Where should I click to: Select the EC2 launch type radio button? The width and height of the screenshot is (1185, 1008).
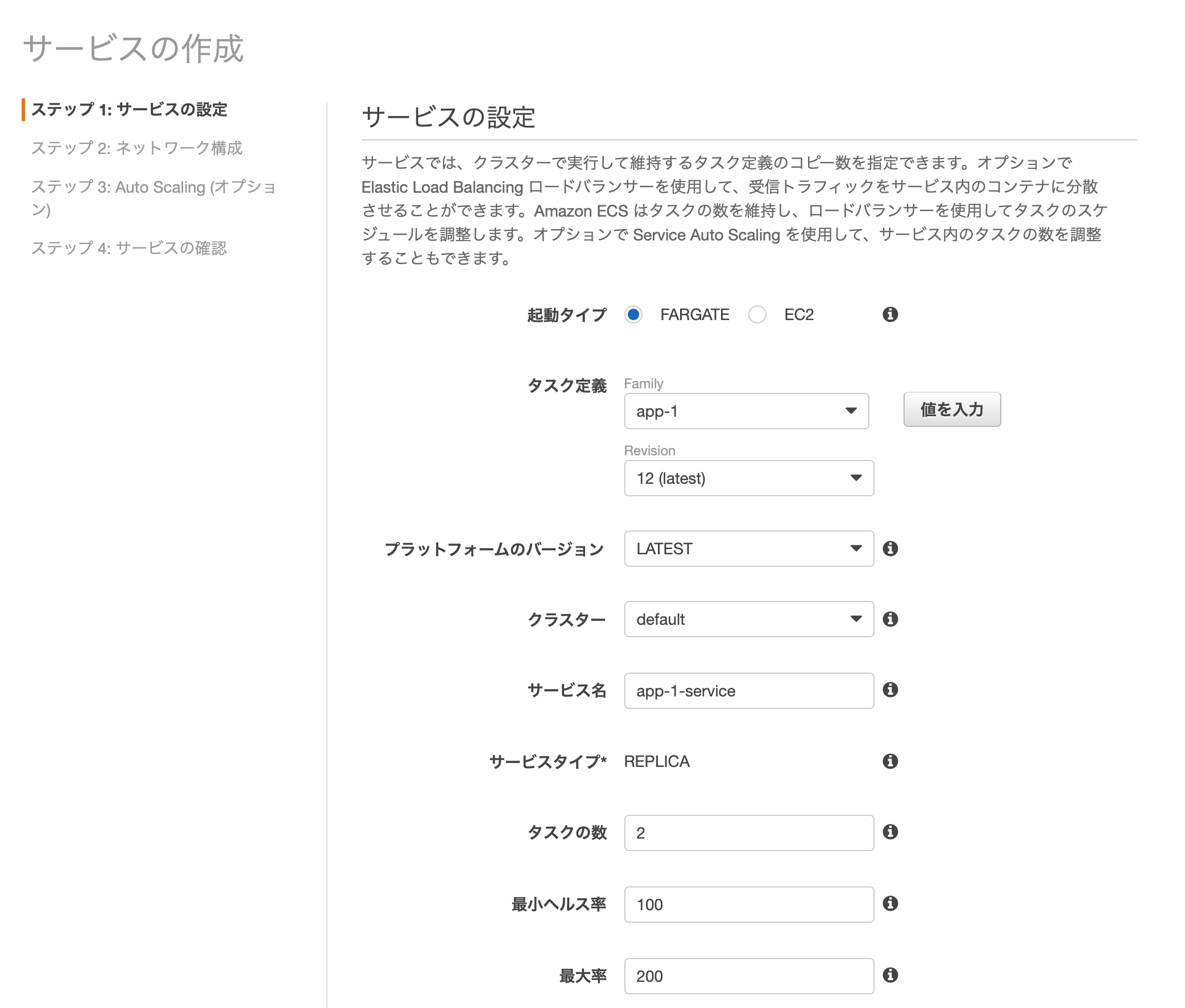[x=758, y=315]
